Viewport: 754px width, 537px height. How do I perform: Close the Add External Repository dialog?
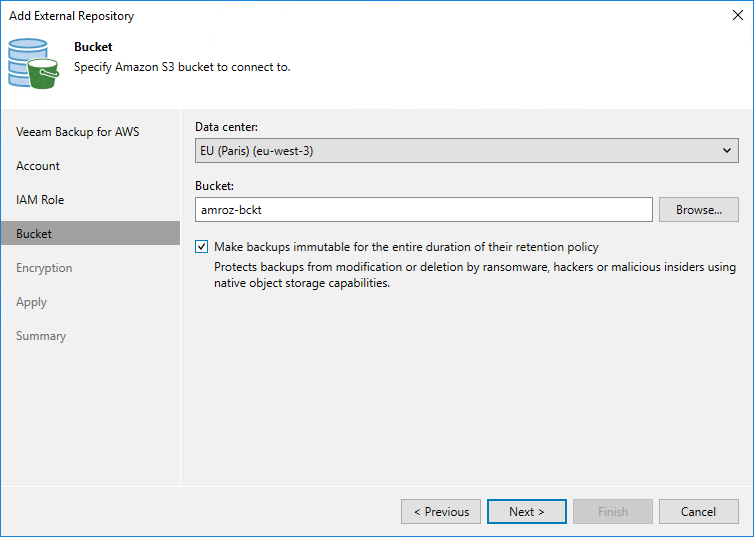[x=736, y=15]
